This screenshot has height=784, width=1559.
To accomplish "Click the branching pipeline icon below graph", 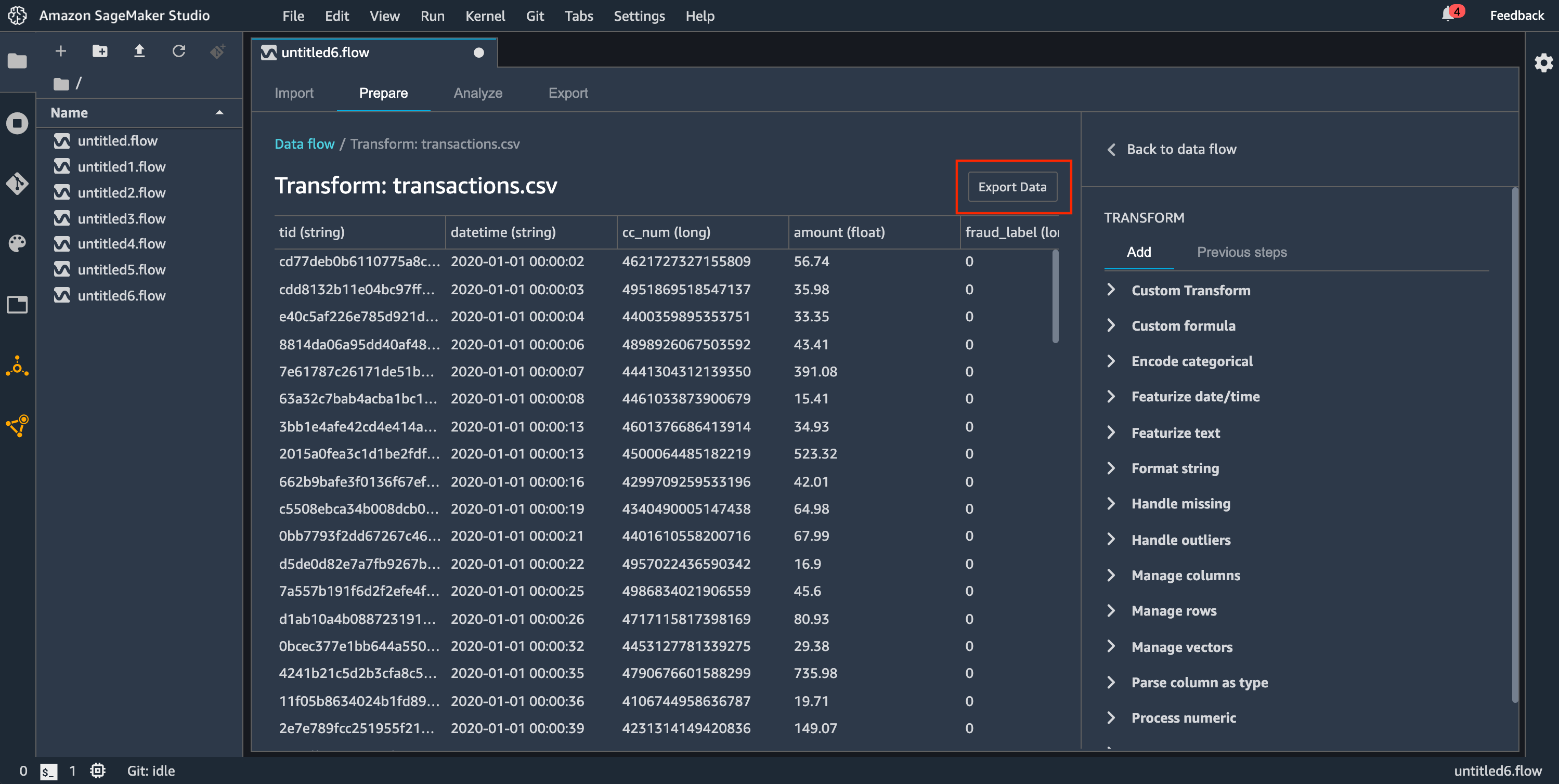I will [x=17, y=425].
